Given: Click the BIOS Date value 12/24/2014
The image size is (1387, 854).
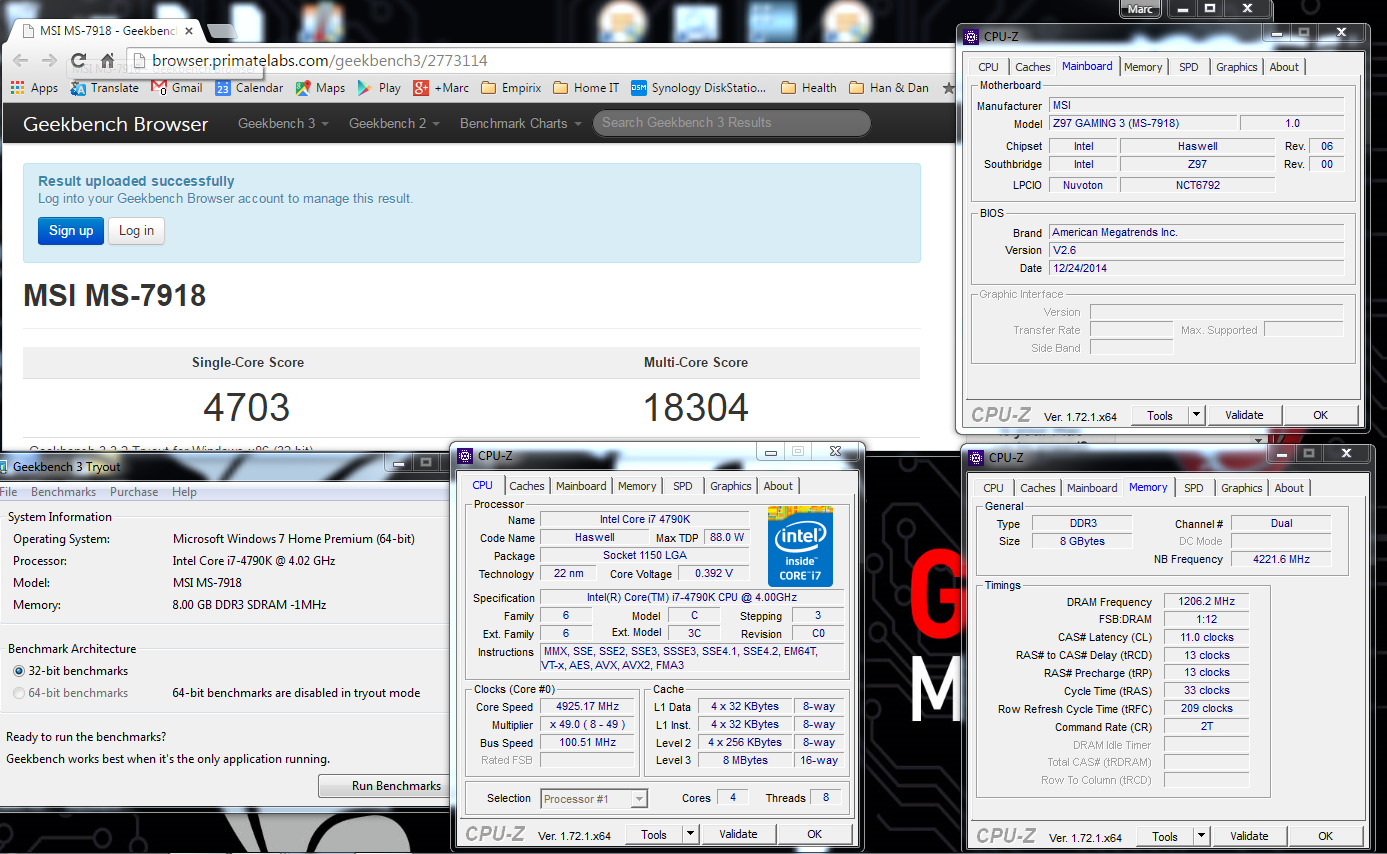Looking at the screenshot, I should coord(1196,268).
